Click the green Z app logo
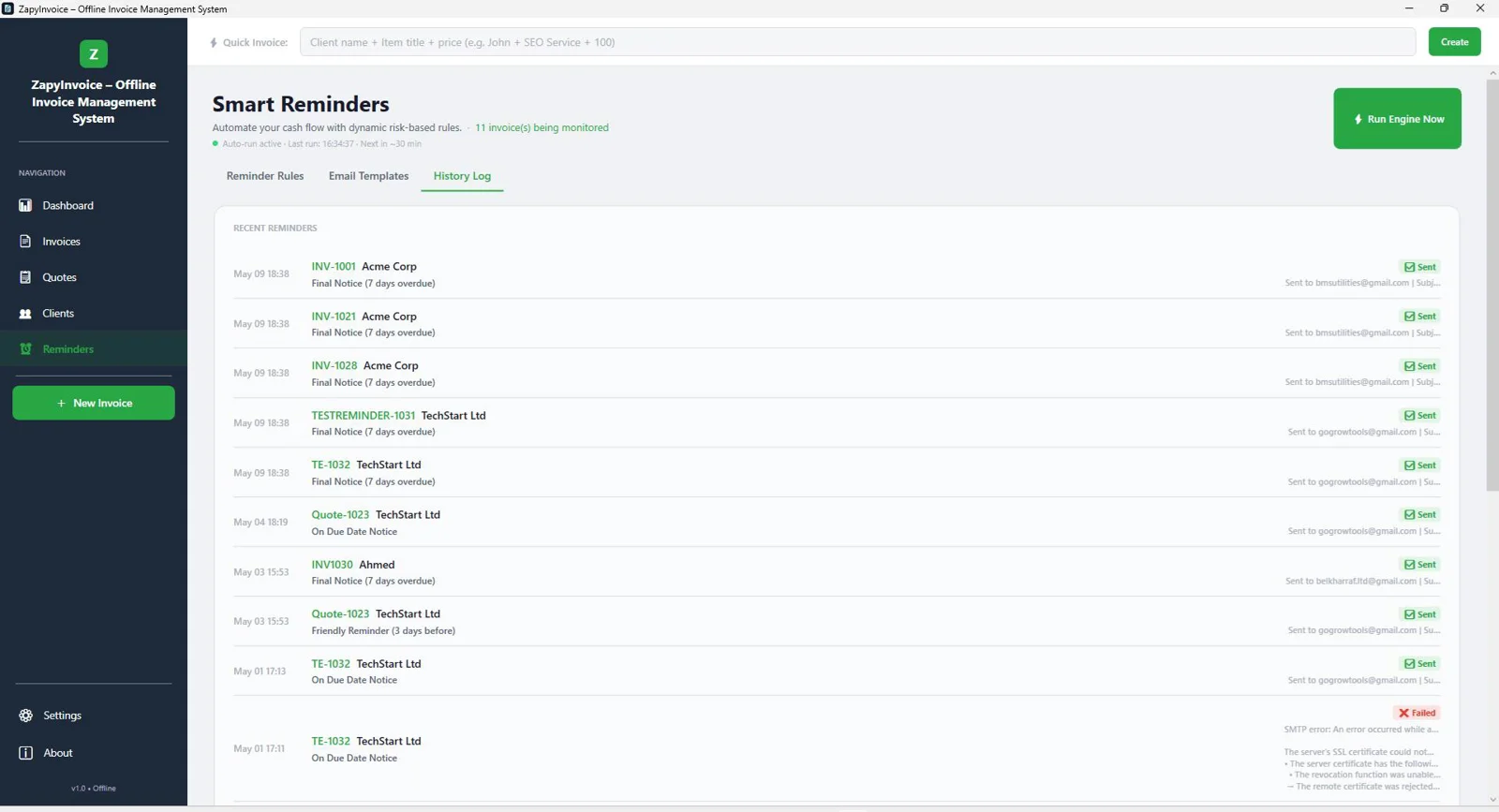 point(93,54)
